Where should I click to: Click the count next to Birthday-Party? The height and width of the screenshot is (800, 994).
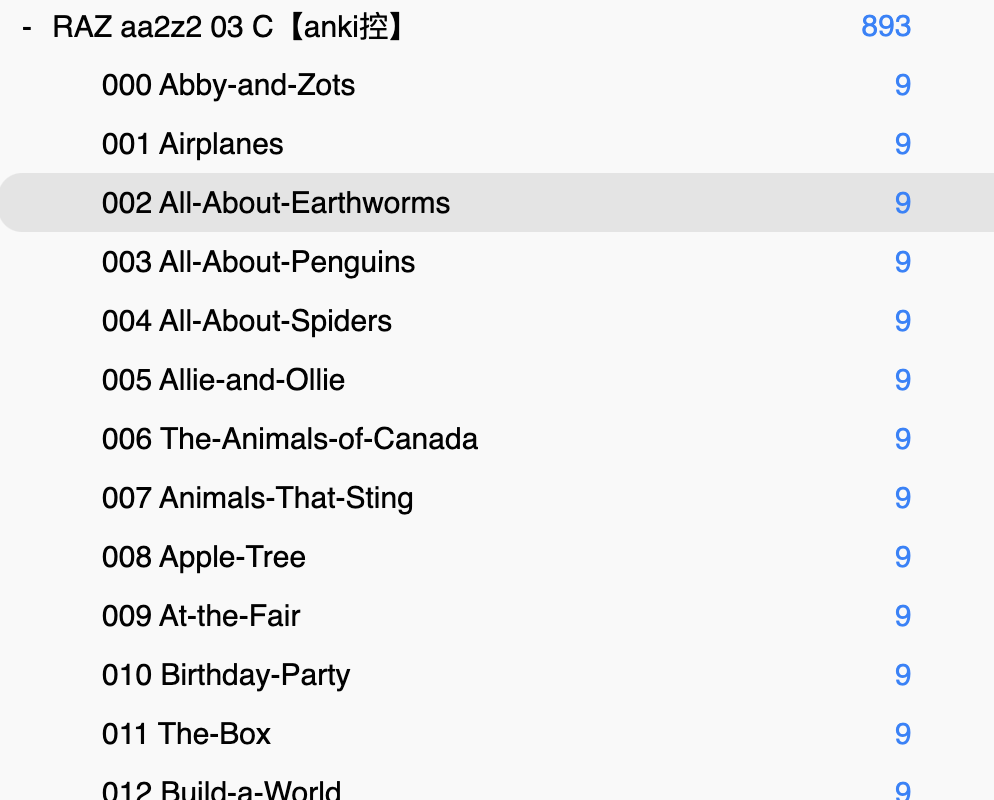point(902,675)
